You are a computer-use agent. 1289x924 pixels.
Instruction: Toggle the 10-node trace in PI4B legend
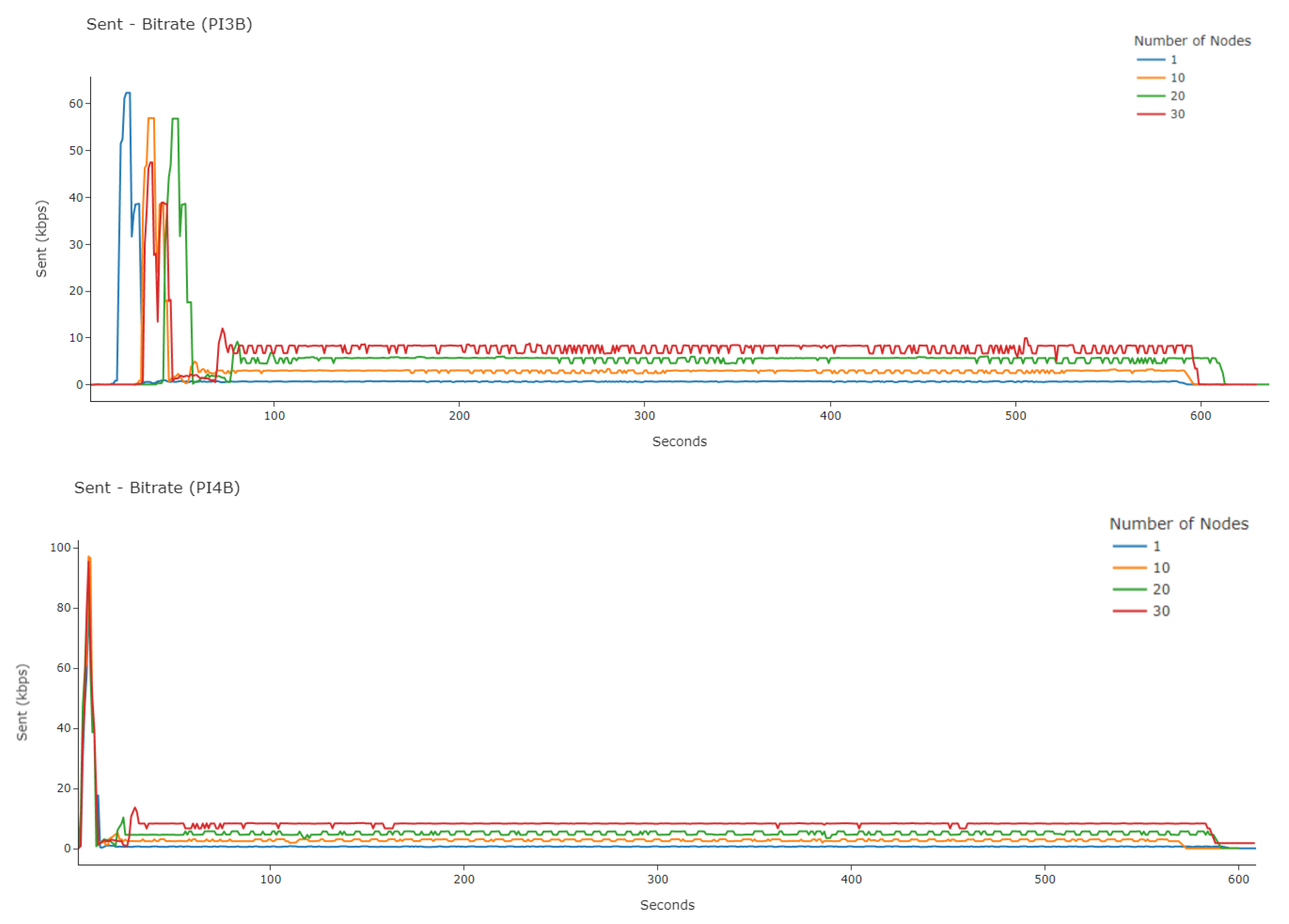point(1161,568)
